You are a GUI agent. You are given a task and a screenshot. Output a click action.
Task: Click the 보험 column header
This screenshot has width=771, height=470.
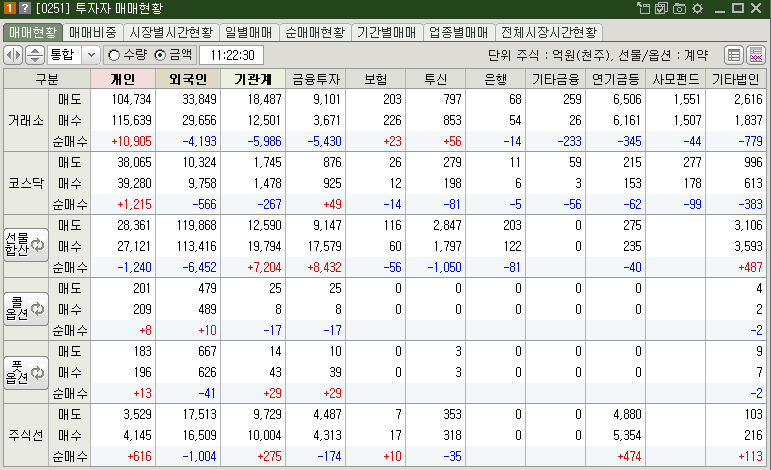click(376, 79)
